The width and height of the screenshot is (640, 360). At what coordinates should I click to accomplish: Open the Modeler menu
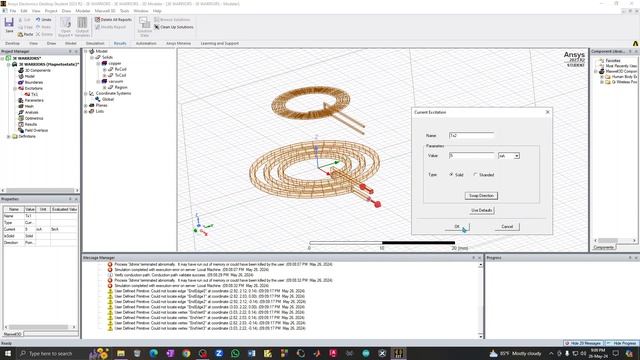coord(83,11)
